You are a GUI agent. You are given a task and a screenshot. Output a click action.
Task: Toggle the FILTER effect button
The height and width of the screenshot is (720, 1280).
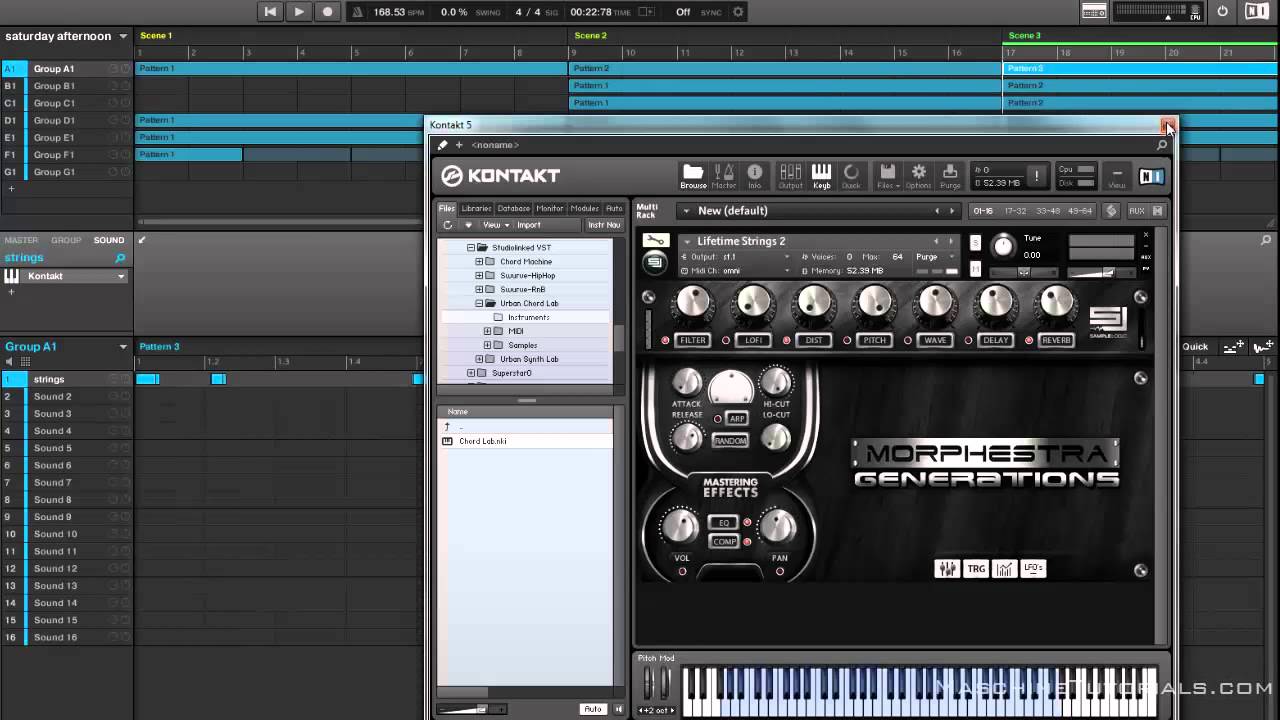click(692, 340)
